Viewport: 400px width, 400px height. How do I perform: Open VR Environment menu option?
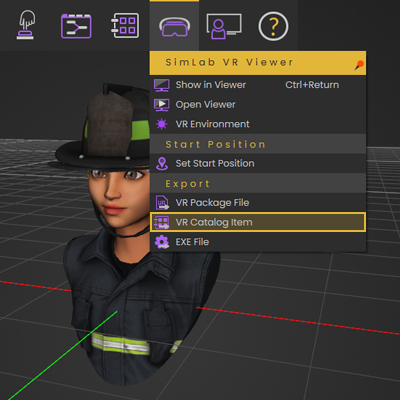(x=258, y=124)
